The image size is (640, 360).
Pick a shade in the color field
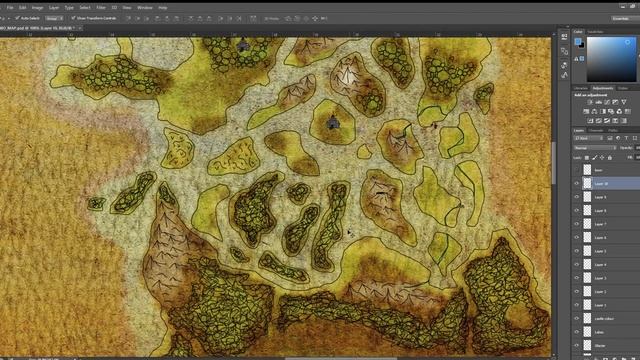pos(611,59)
